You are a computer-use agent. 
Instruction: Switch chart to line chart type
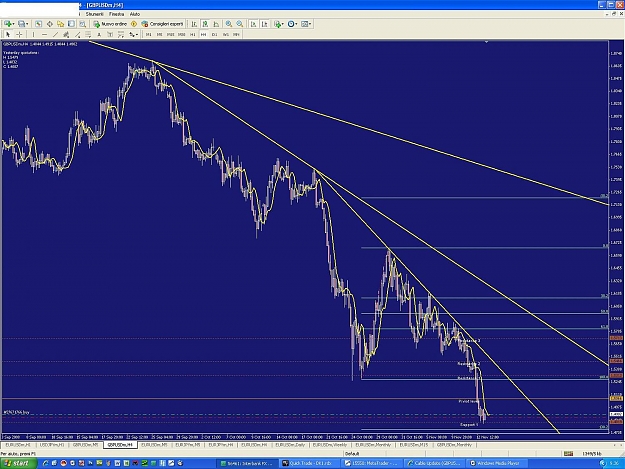pos(216,24)
